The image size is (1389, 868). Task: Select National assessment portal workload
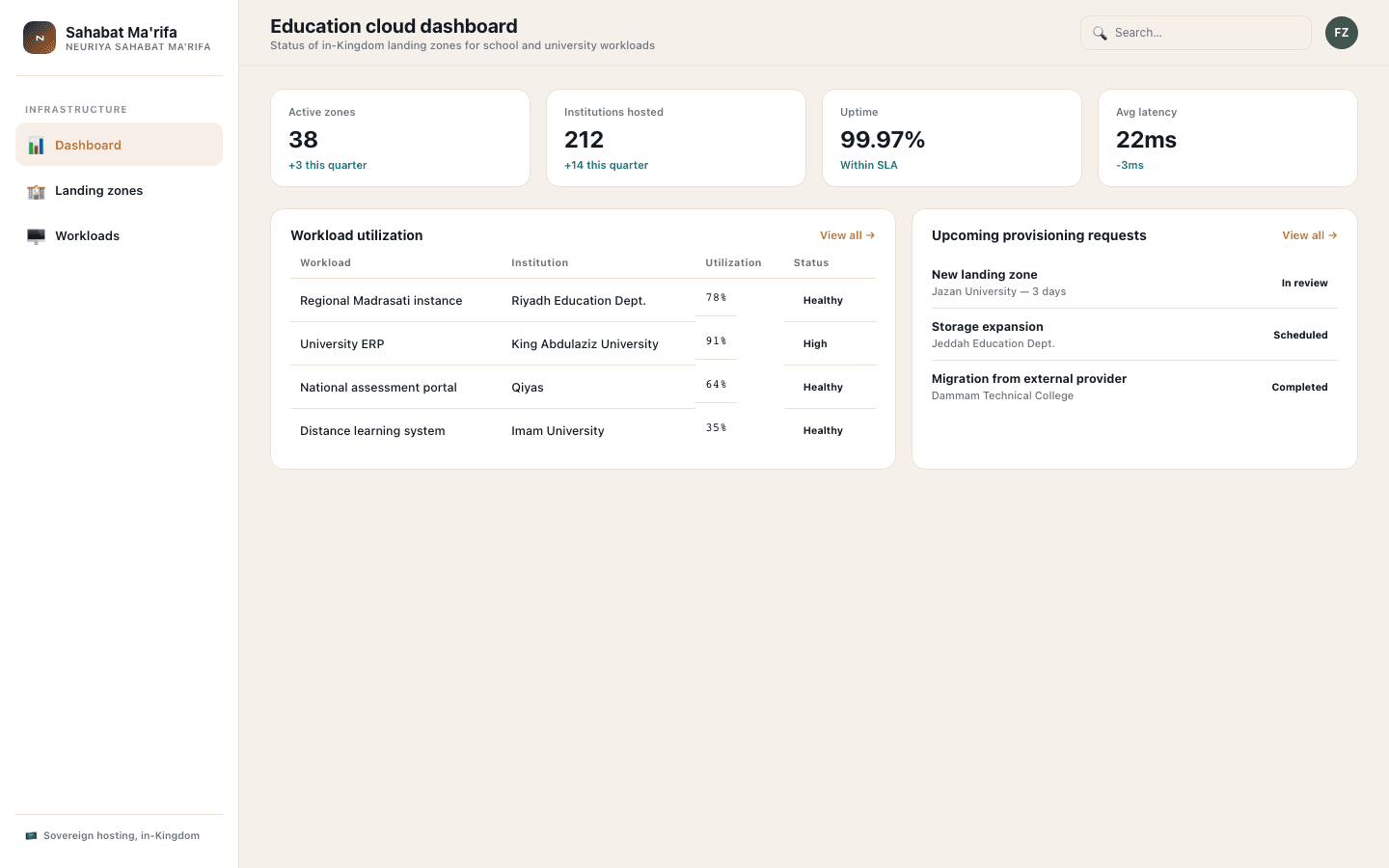[x=378, y=388]
